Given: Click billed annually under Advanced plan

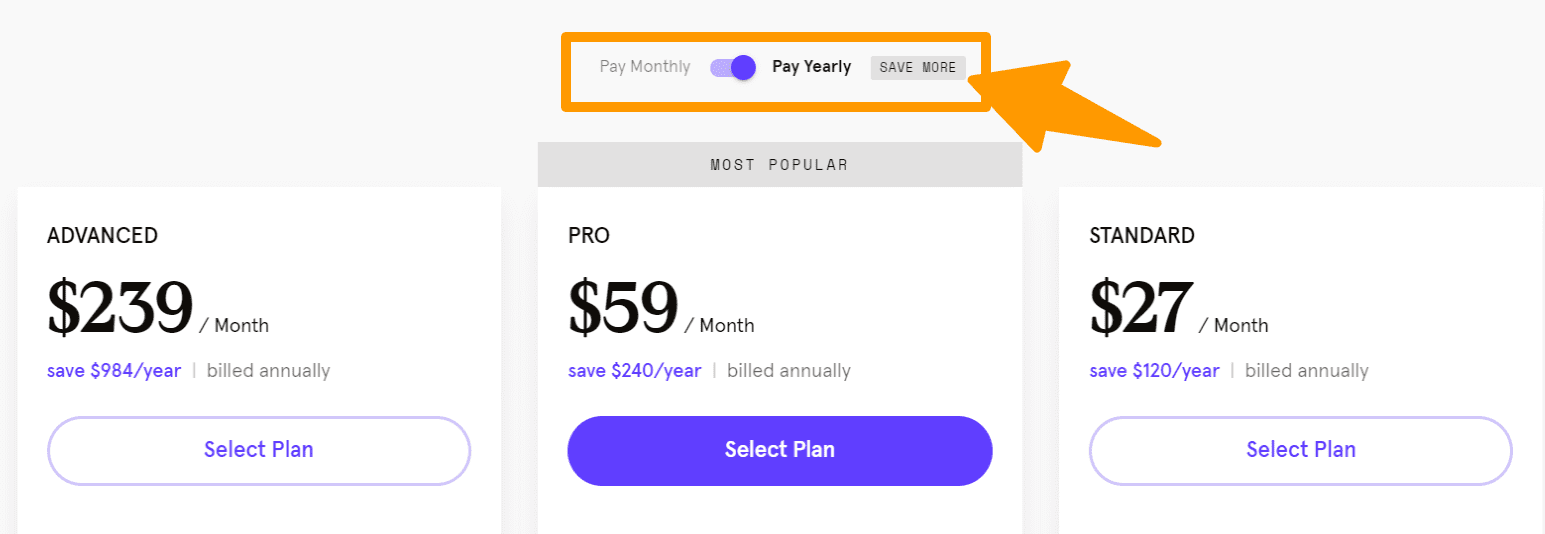Looking at the screenshot, I should tap(268, 371).
